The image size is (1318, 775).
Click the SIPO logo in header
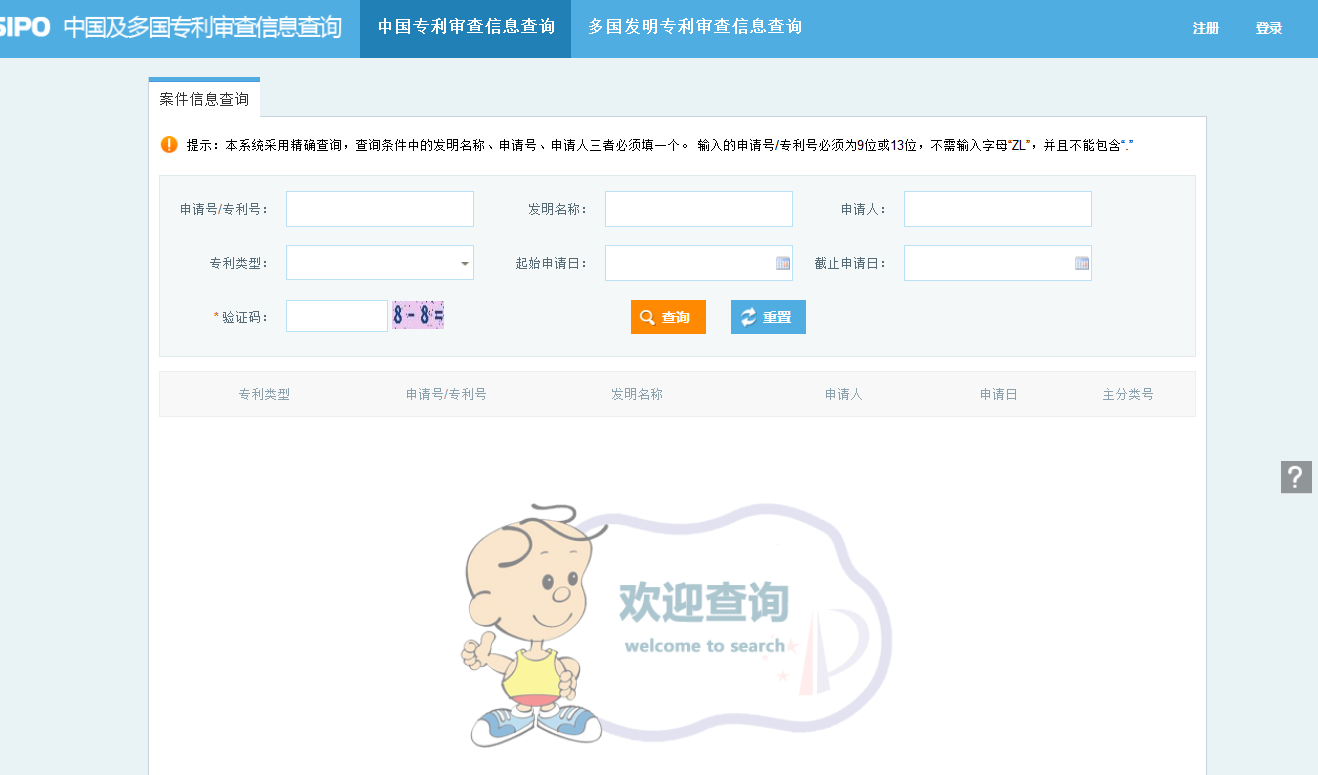(24, 27)
